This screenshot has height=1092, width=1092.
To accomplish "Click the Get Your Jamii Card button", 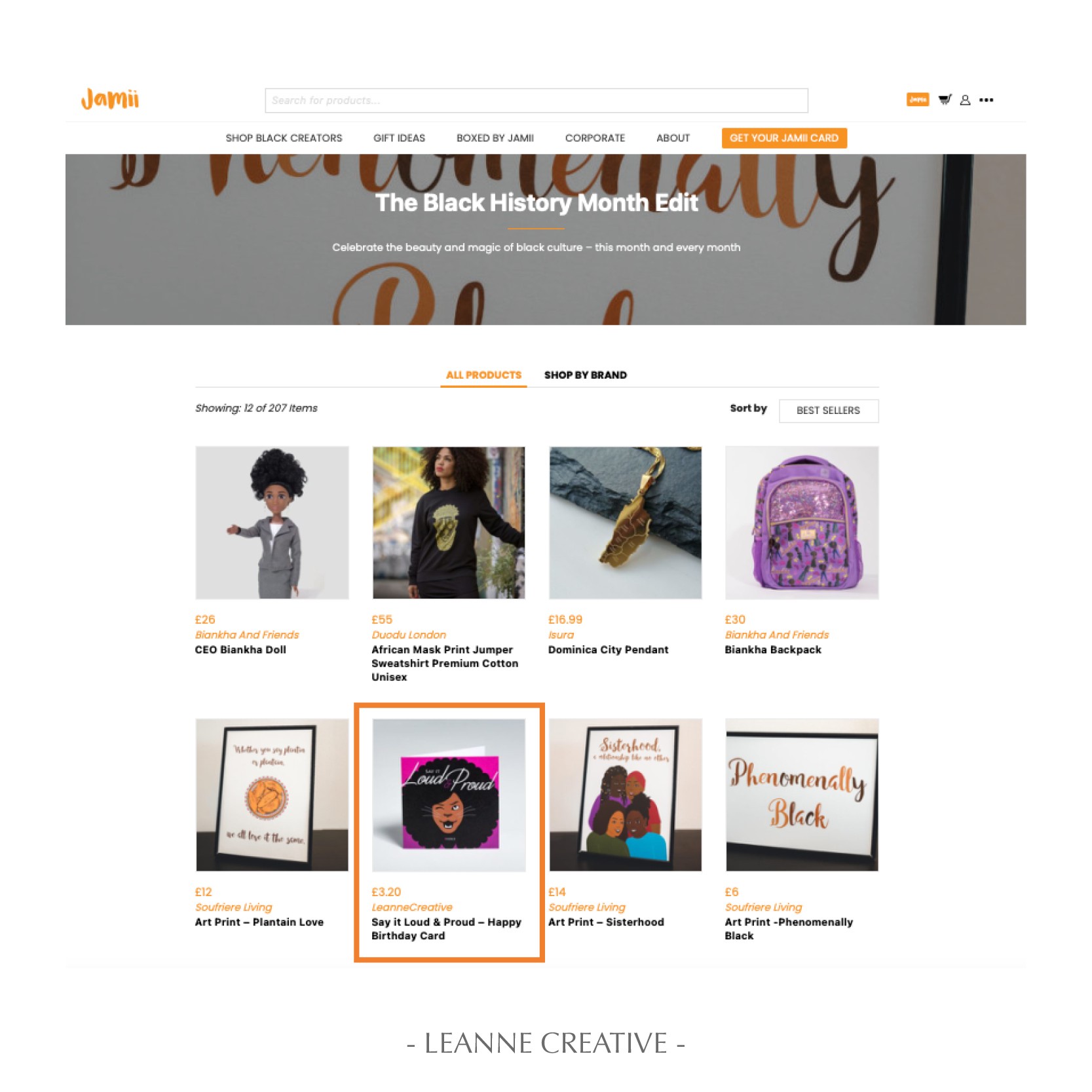I will click(784, 138).
